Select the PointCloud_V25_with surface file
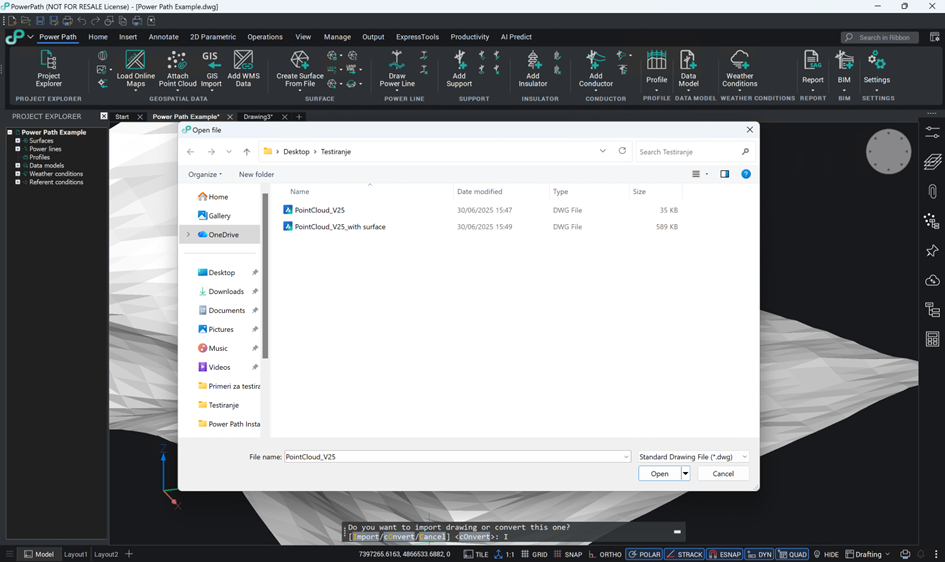 point(339,226)
